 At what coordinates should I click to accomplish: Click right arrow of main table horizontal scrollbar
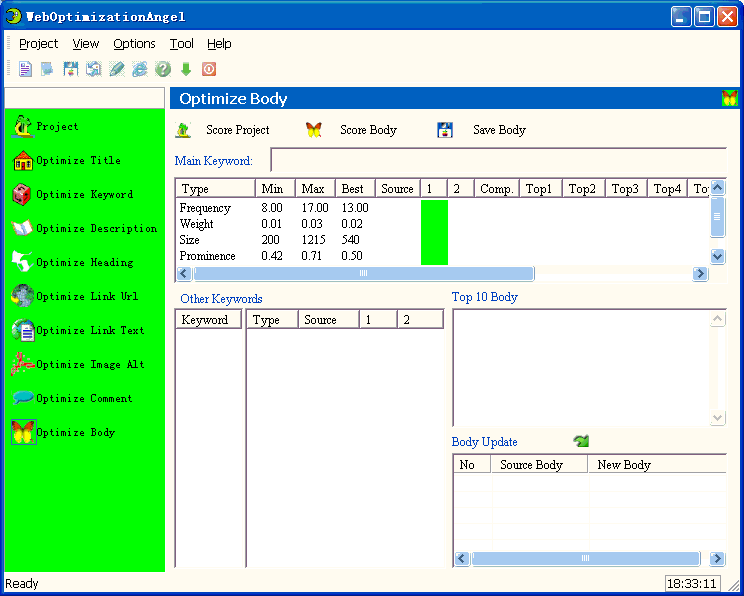(x=700, y=273)
